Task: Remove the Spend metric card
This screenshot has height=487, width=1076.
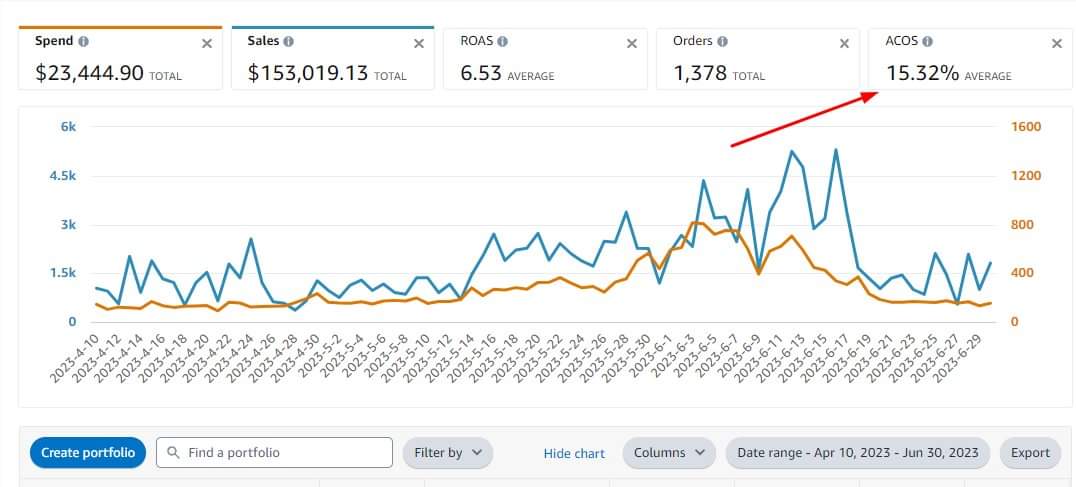Action: coord(207,43)
